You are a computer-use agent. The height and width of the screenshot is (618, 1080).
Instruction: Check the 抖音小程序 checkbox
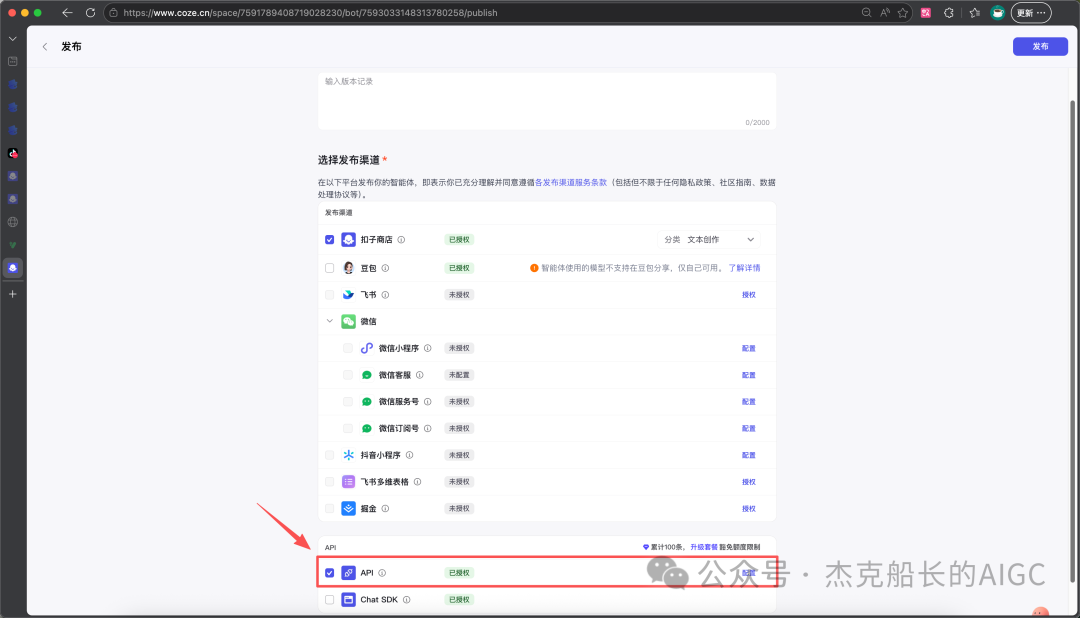pyautogui.click(x=329, y=455)
